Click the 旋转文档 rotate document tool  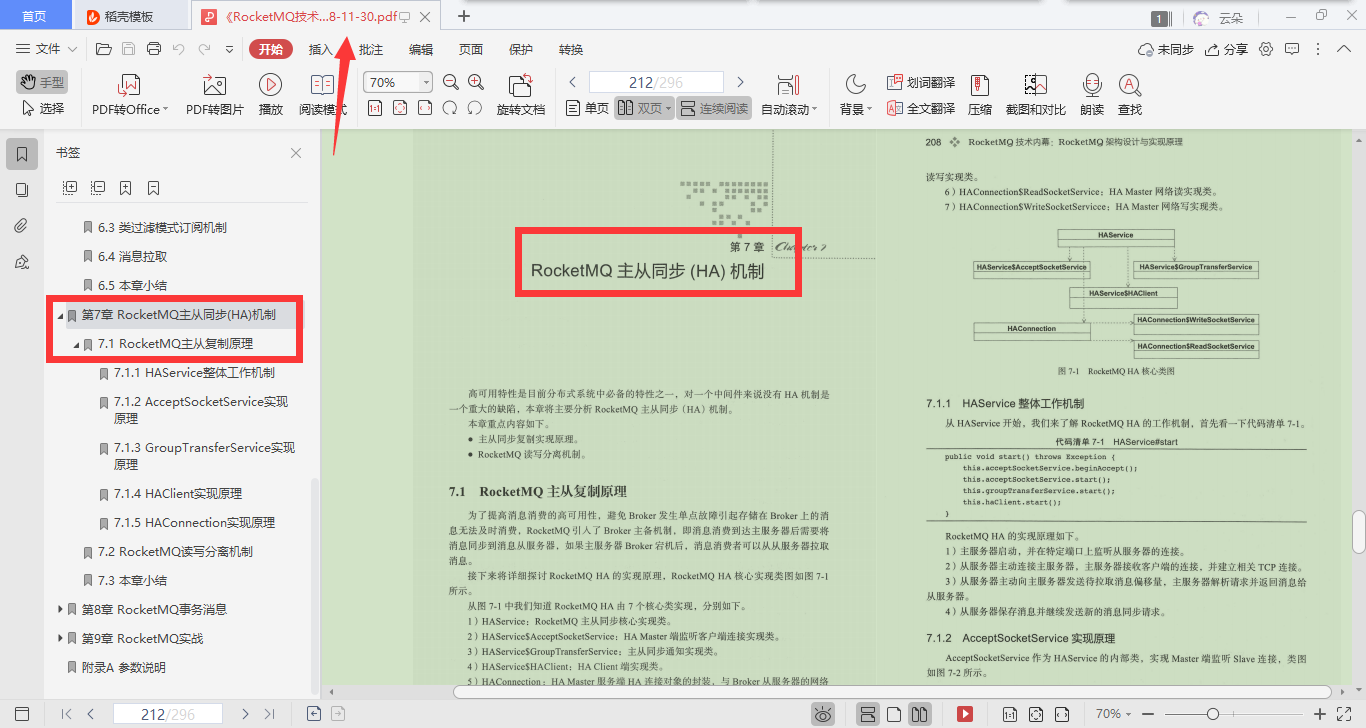[521, 96]
